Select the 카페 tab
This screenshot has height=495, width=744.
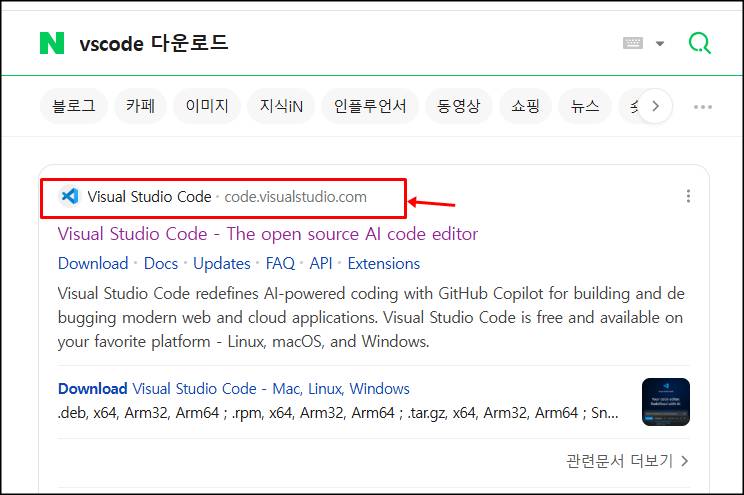[140, 106]
